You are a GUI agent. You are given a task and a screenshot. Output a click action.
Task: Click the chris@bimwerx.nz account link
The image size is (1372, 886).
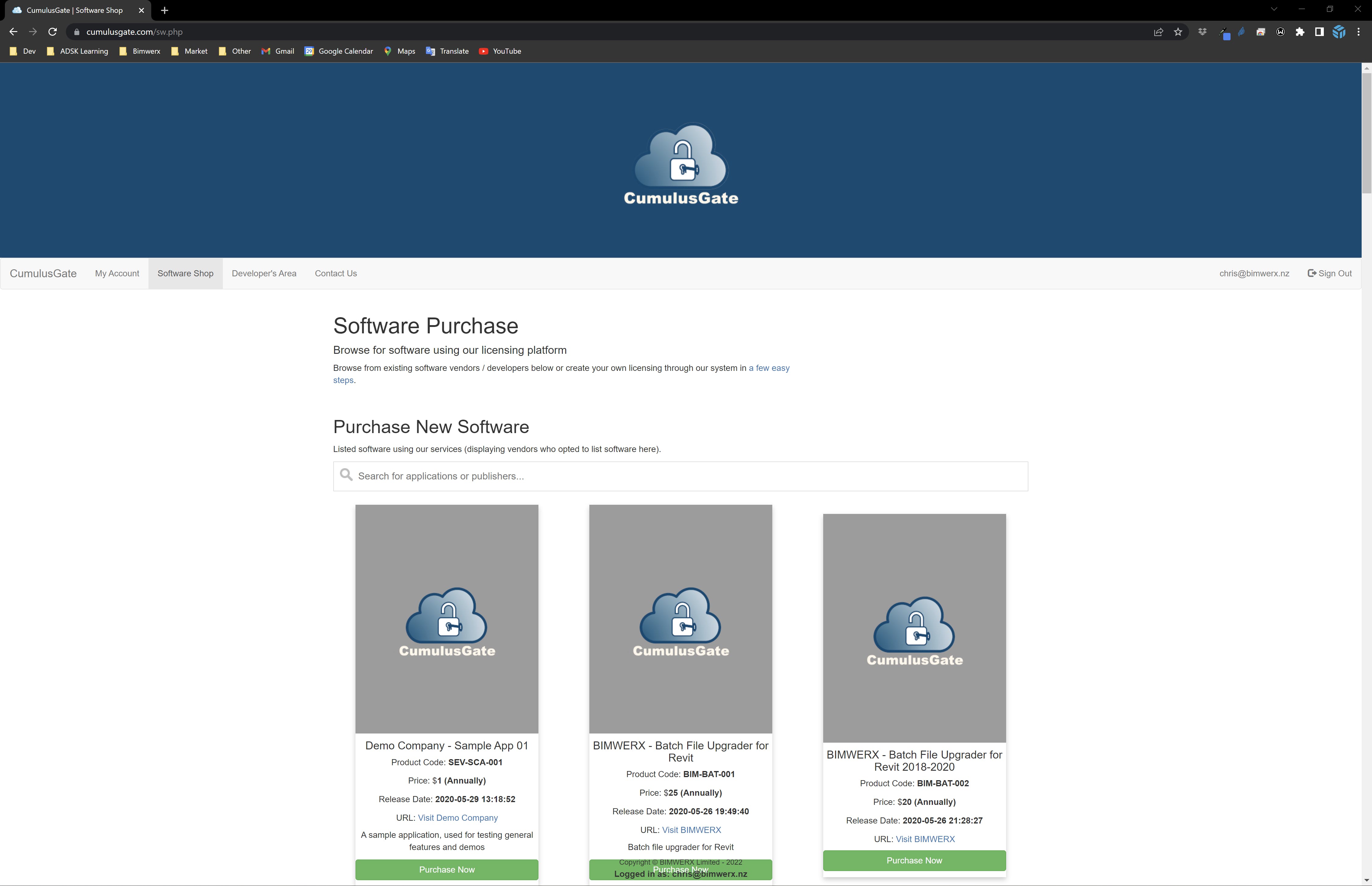coord(1254,273)
